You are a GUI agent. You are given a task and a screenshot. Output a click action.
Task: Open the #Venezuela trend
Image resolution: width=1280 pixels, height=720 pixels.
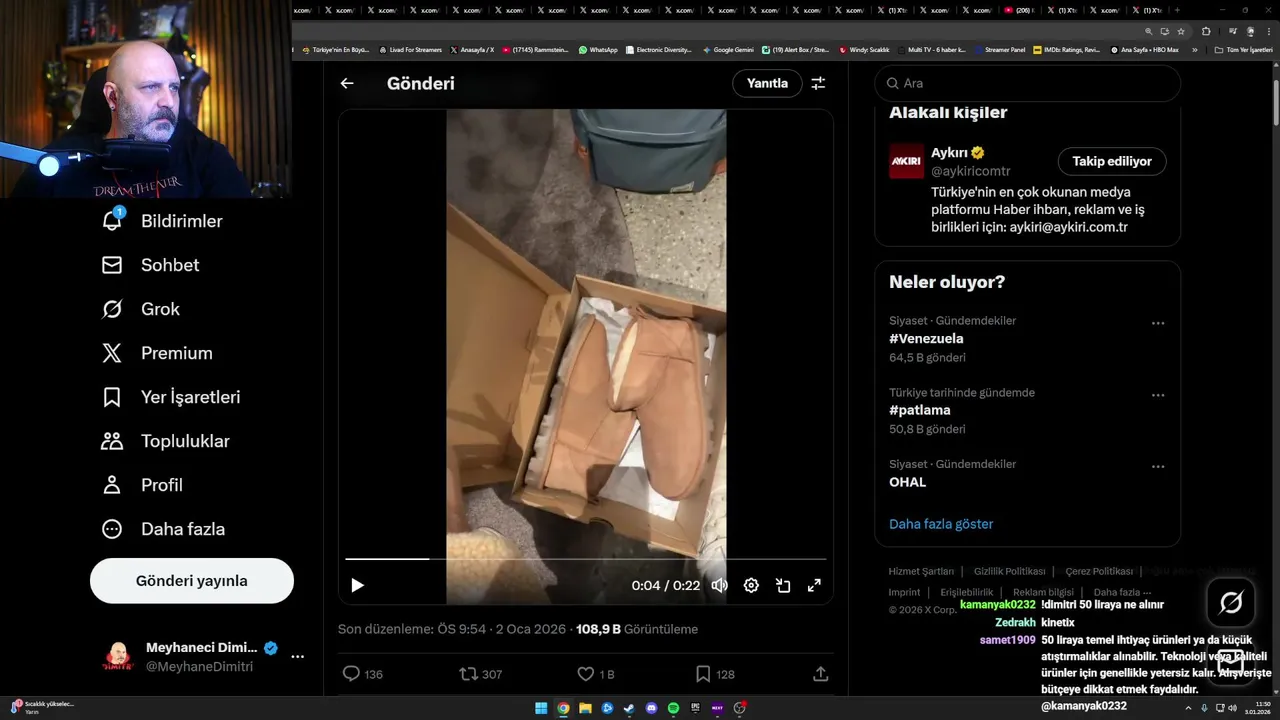927,339
